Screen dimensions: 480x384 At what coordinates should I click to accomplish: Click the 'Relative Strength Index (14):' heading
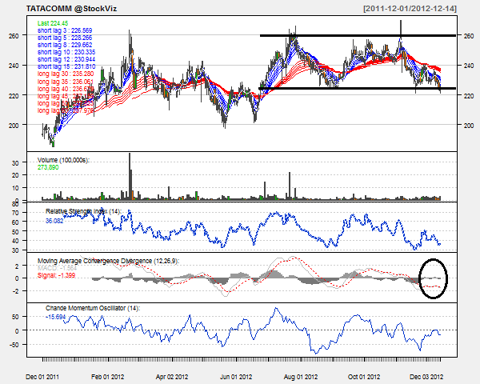pyautogui.click(x=83, y=211)
